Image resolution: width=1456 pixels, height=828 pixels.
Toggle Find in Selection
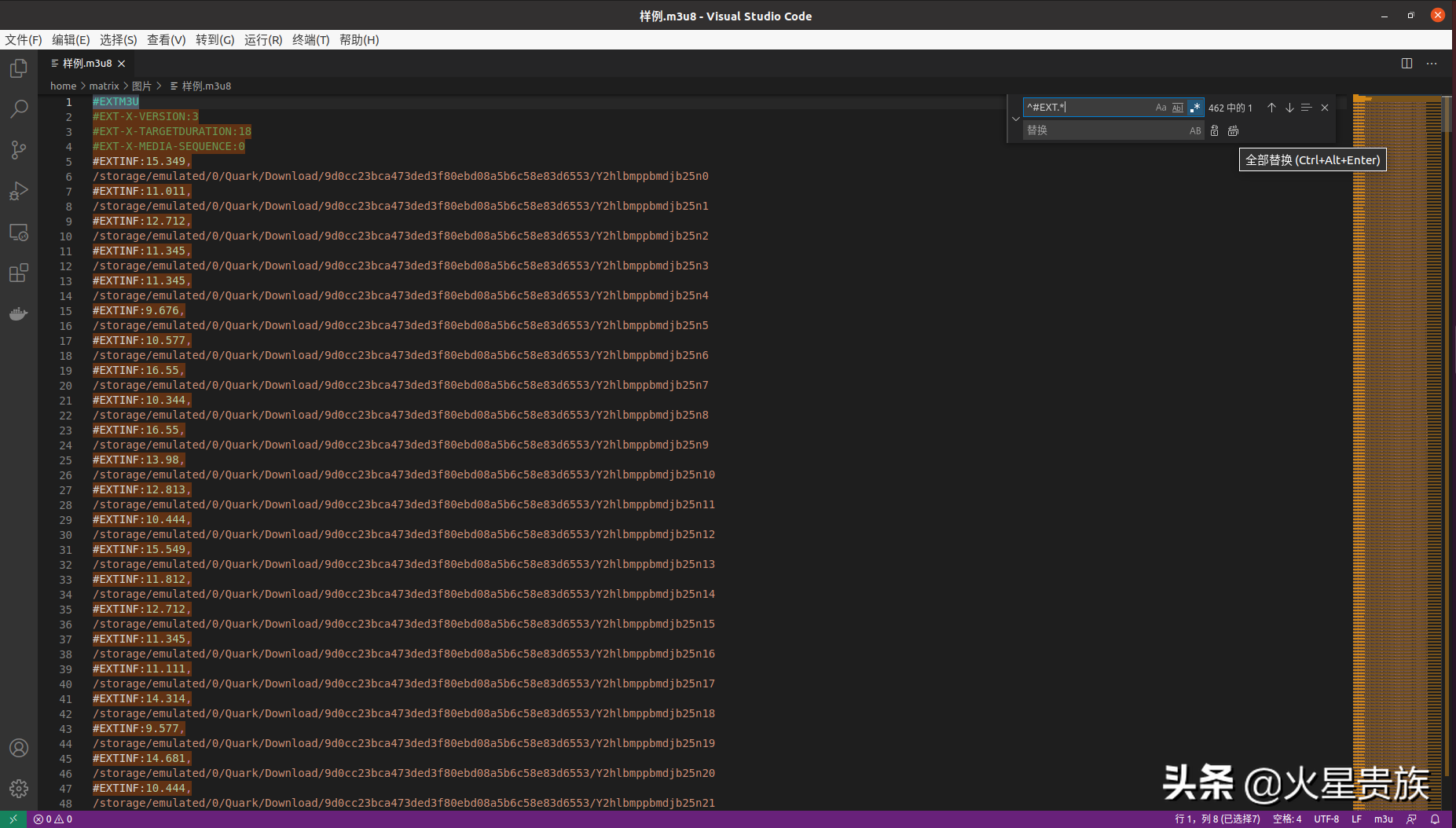point(1306,108)
